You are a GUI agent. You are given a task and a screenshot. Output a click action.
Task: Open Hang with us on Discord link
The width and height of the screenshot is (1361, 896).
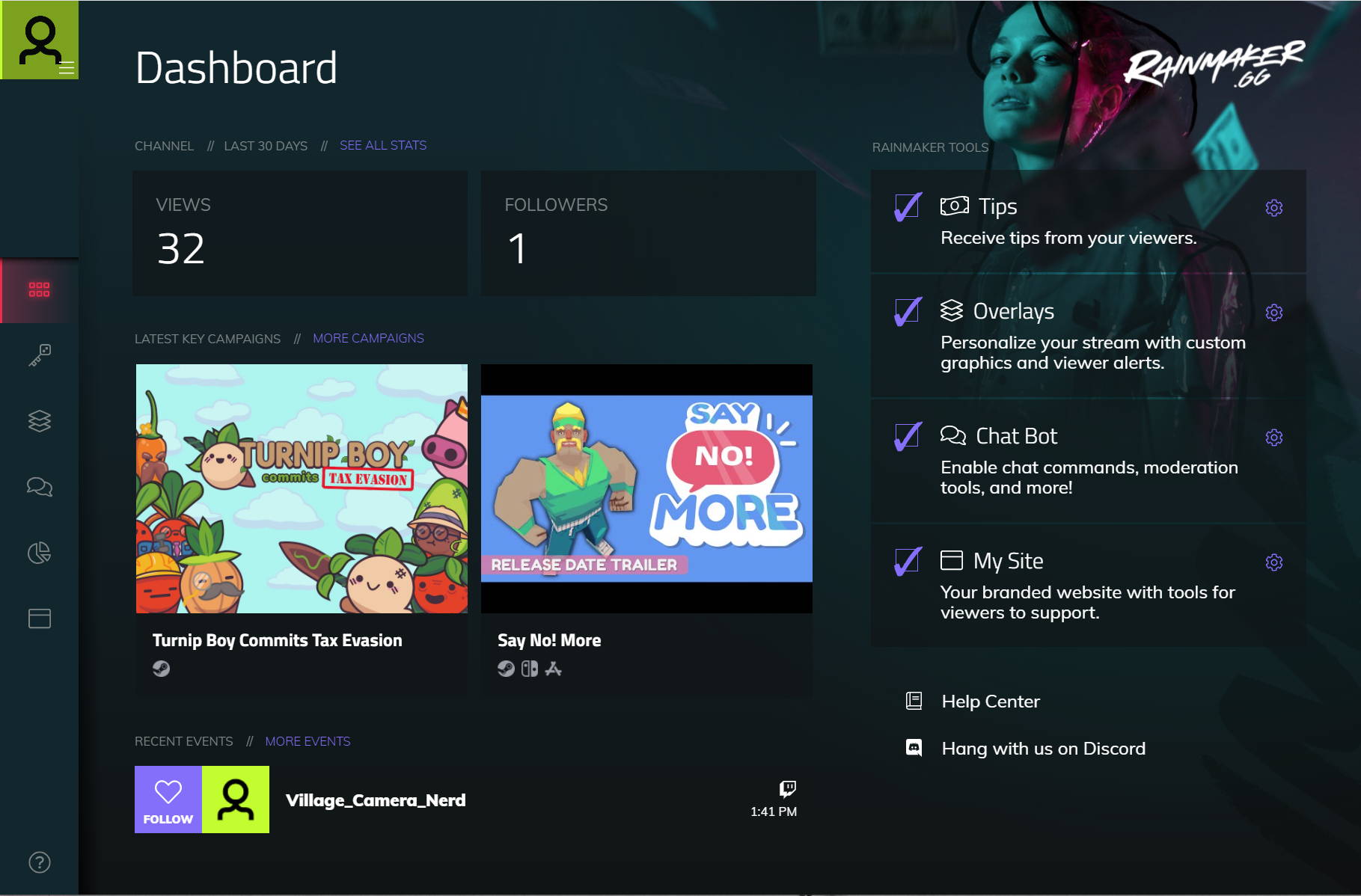1043,749
